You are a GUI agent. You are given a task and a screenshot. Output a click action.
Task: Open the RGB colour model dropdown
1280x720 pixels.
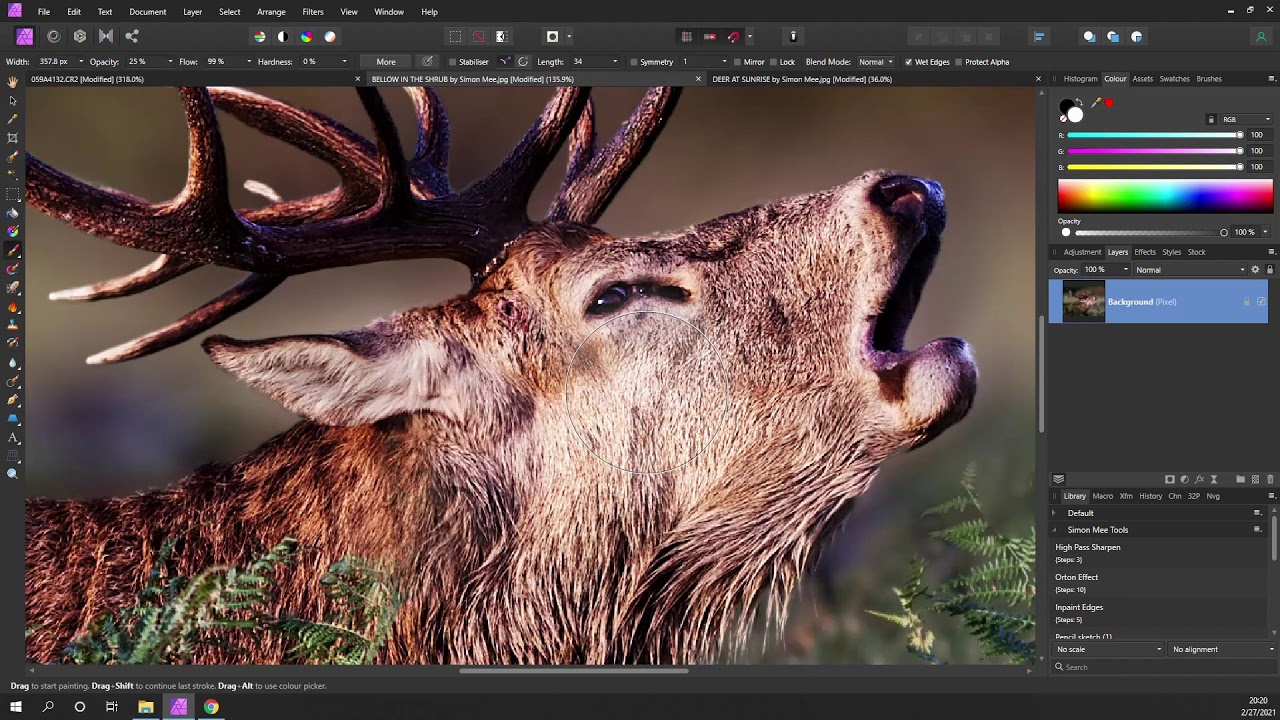point(1245,119)
